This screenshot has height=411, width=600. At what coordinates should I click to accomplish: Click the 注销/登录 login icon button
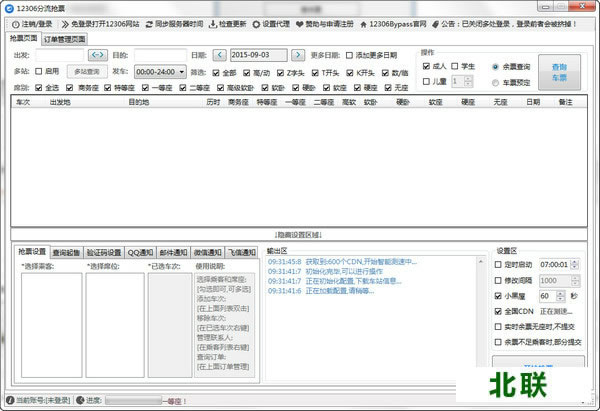pos(12,23)
